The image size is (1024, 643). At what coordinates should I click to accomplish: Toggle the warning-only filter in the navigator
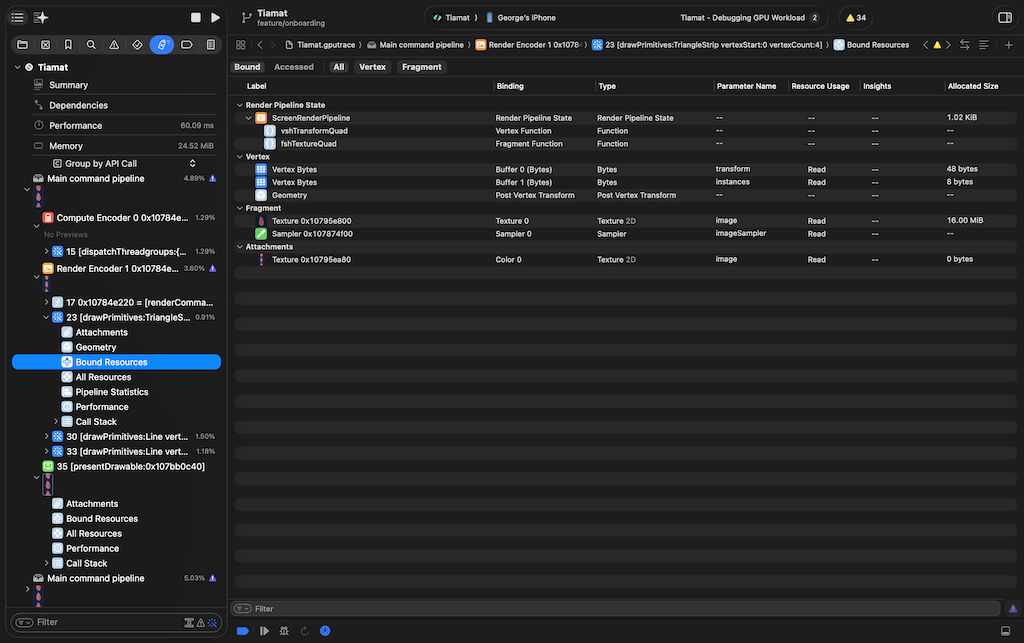coord(201,622)
